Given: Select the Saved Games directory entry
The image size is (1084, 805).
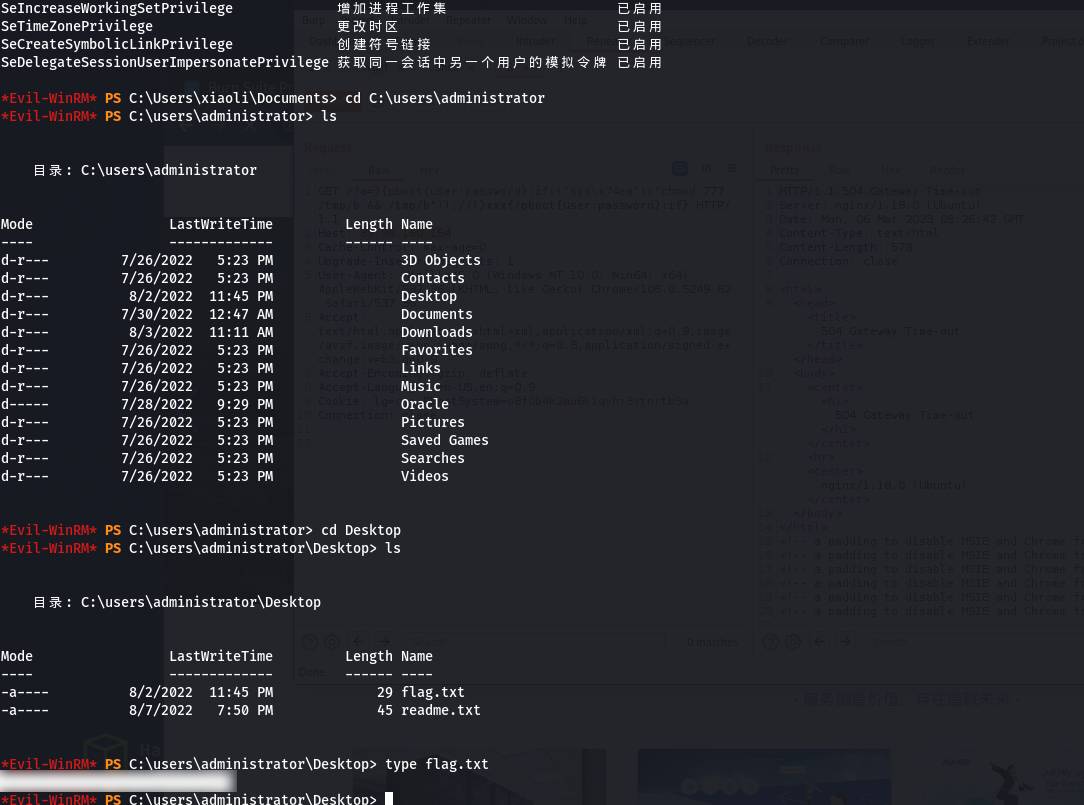Looking at the screenshot, I should pos(445,440).
